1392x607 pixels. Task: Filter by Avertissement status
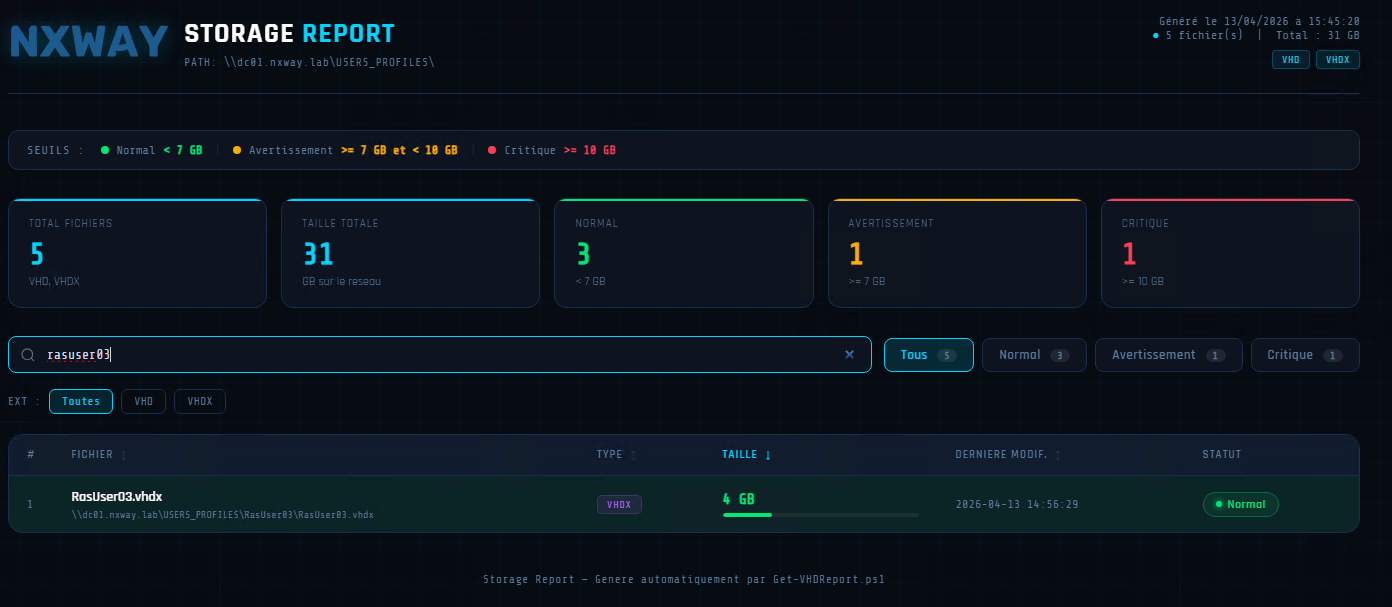[1168, 355]
